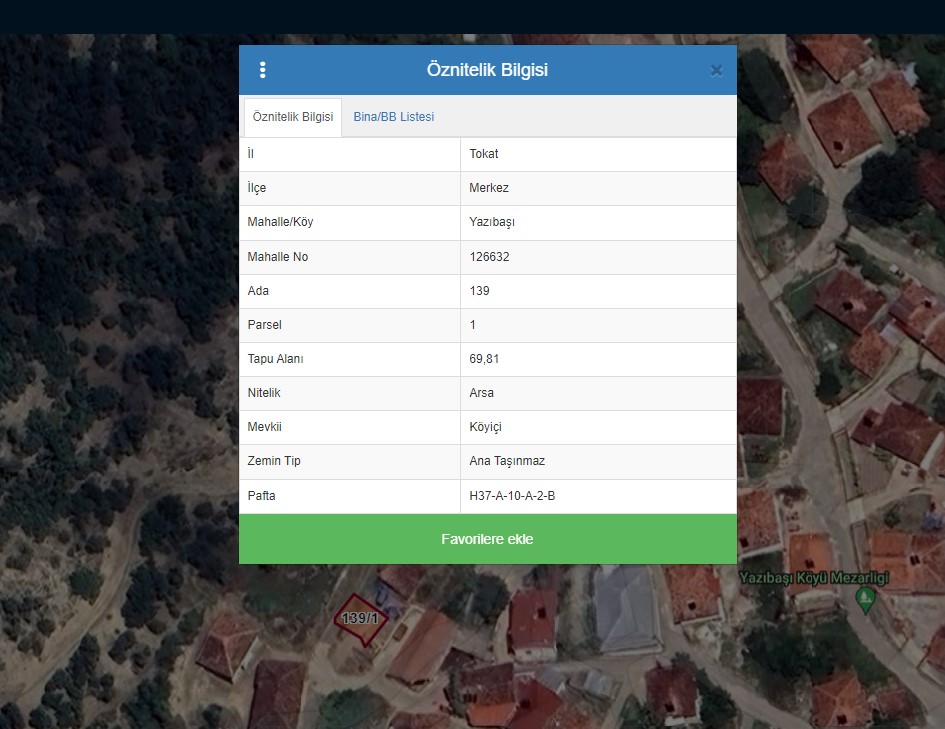Open the three-dot menu in dialog header
The width and height of the screenshot is (945, 729).
[262, 70]
